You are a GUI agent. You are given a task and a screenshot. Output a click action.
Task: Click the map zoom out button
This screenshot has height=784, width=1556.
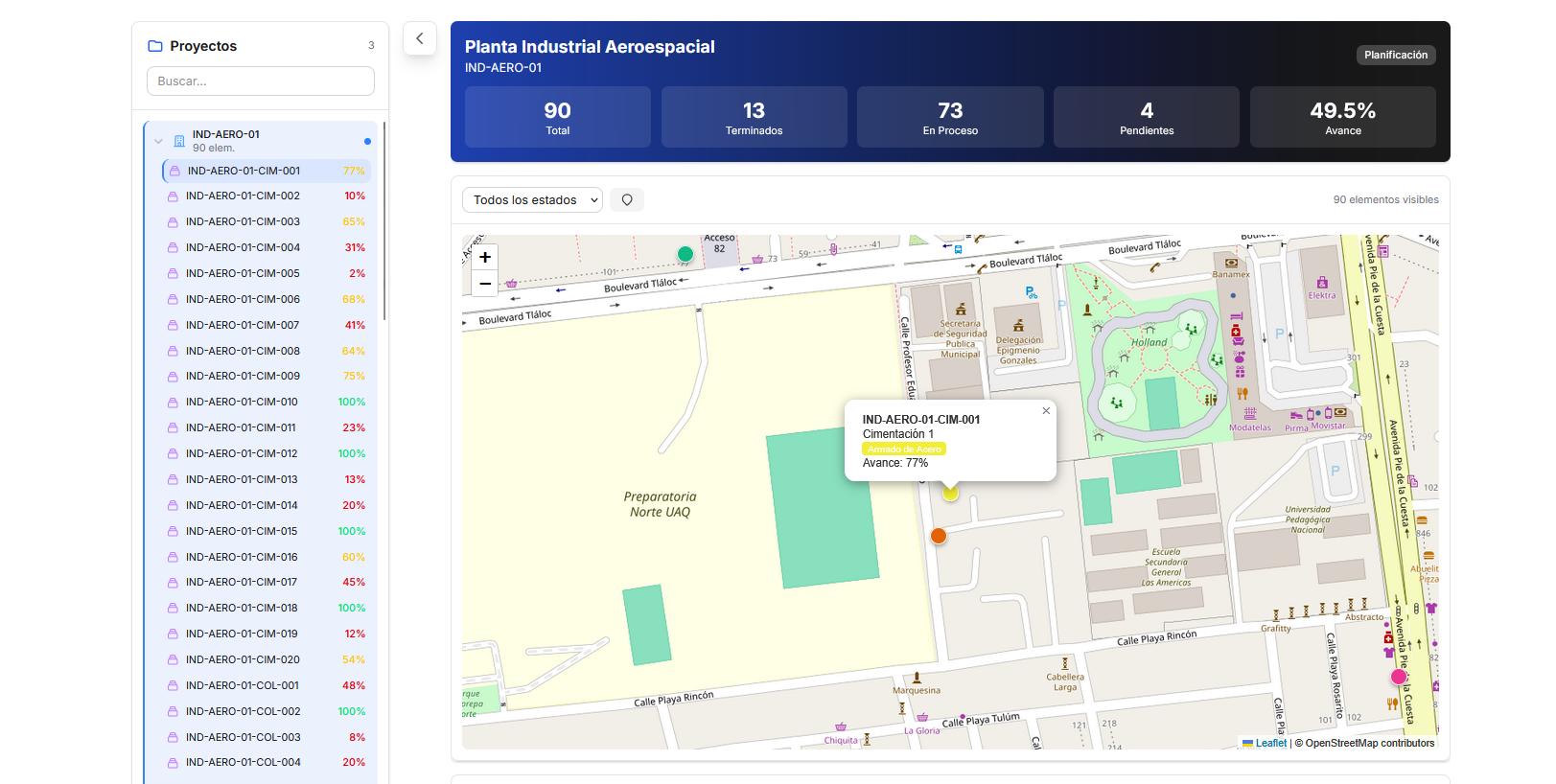(x=485, y=284)
